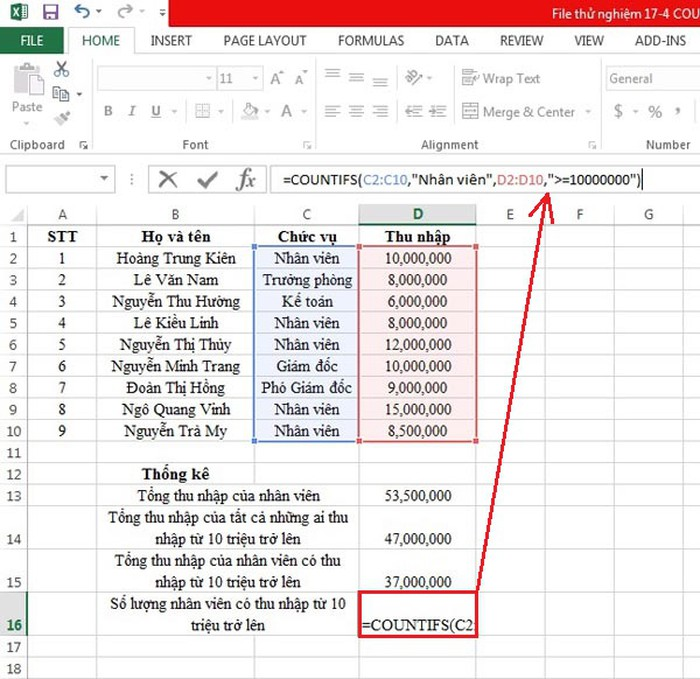Viewport: 700px width, 679px height.
Task: Click the Fill Color paint bucket icon
Action: (x=250, y=111)
